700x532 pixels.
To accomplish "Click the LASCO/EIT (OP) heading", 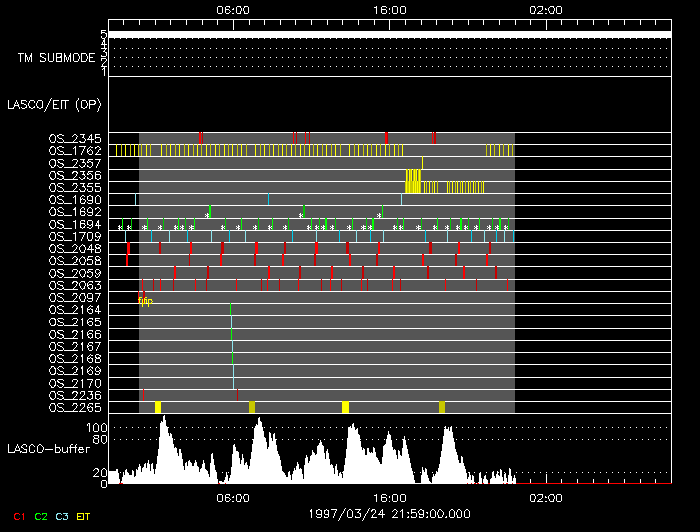I will click(x=53, y=104).
